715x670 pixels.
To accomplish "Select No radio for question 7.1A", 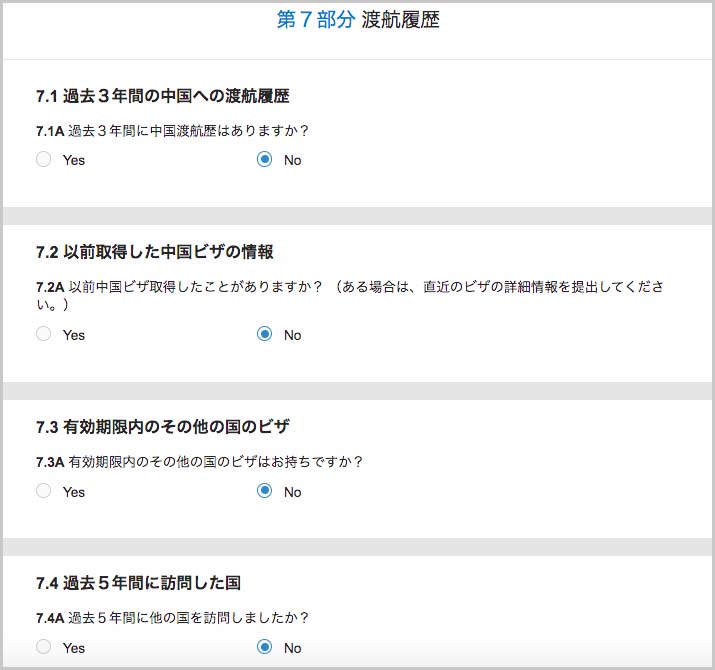I will (264, 159).
